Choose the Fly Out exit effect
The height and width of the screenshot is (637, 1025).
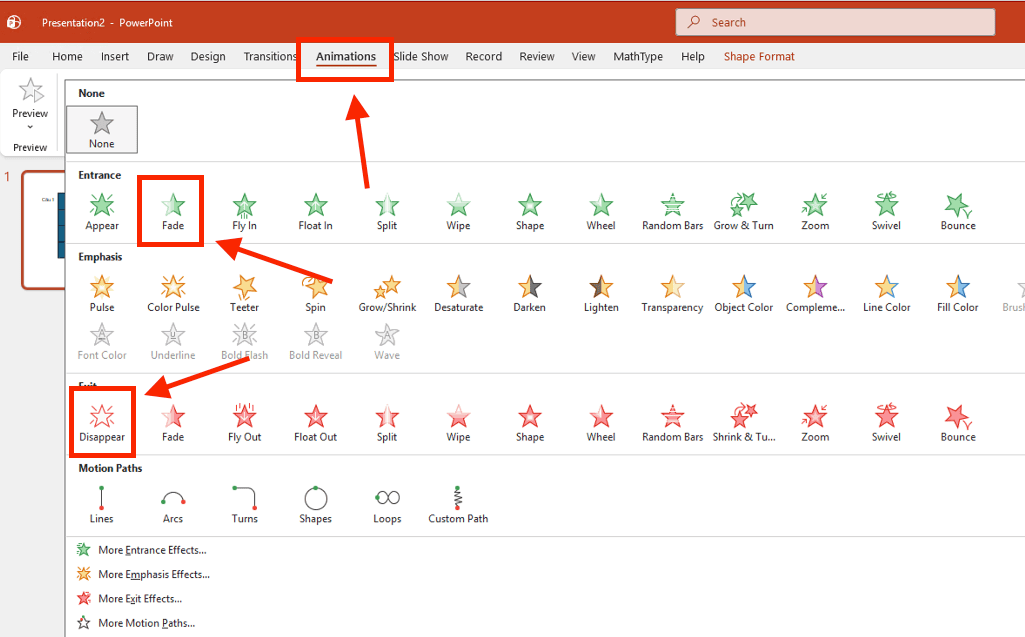244,423
